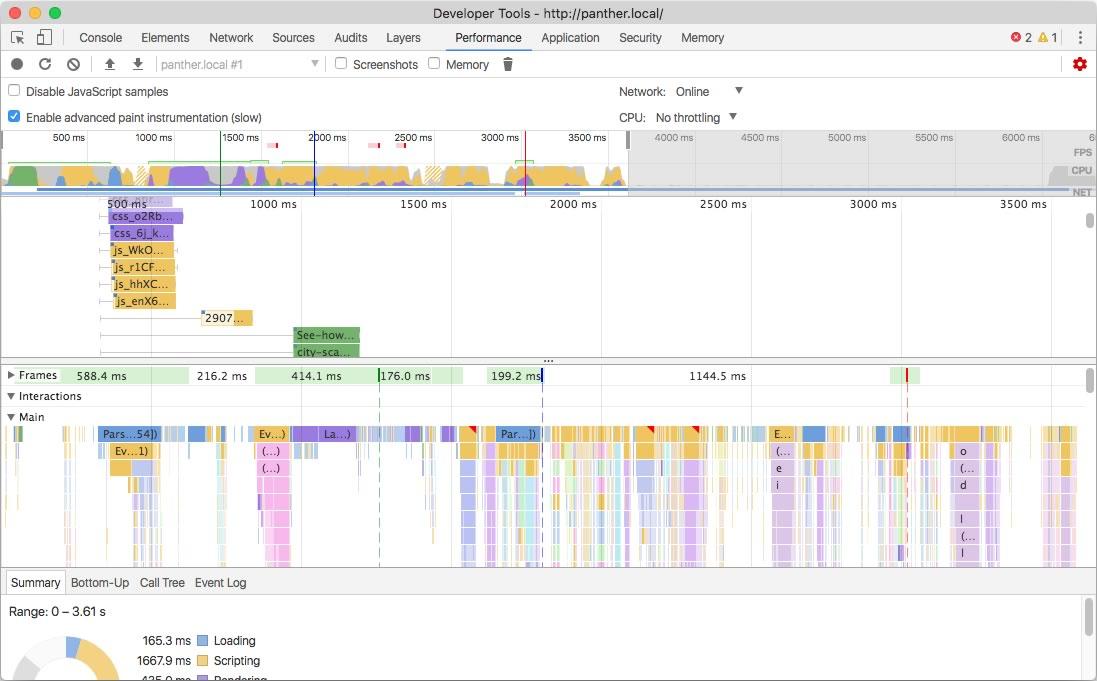Select the 199.2 ms frame
The height and width of the screenshot is (681, 1097).
(515, 376)
